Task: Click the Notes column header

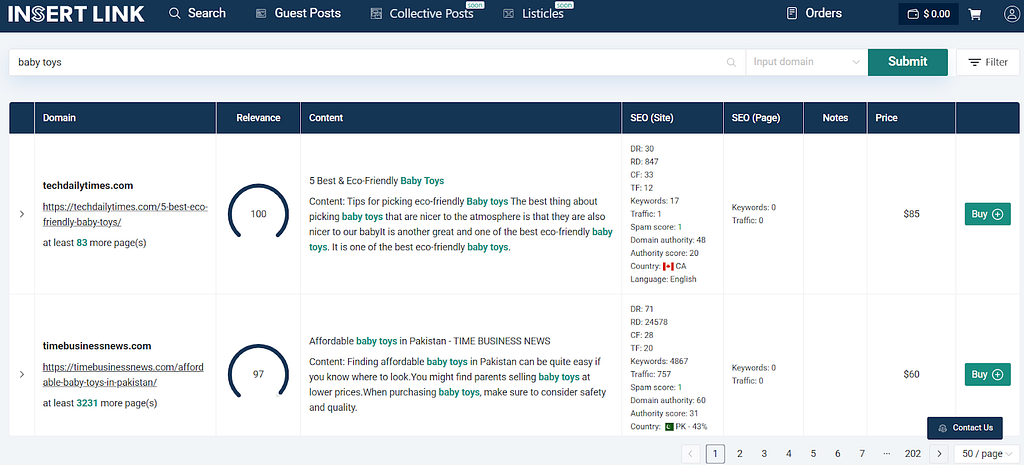Action: tap(835, 118)
